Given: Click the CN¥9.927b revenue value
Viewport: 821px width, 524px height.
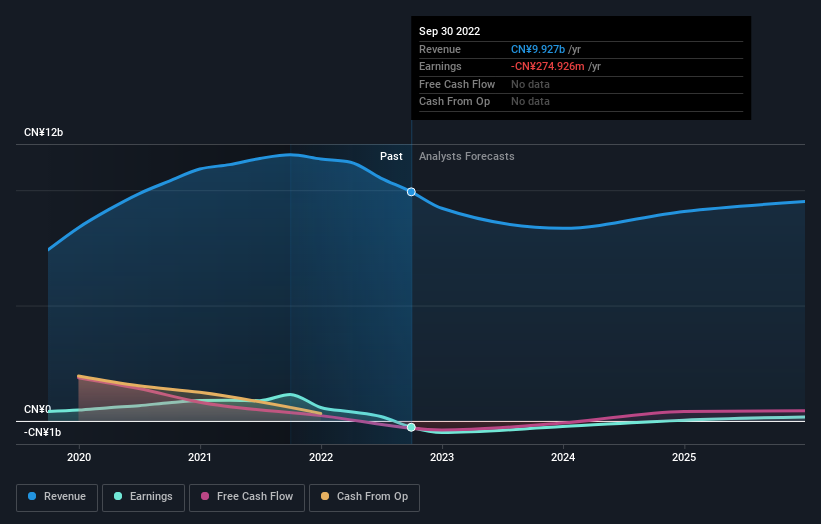Looking at the screenshot, I should click(538, 49).
